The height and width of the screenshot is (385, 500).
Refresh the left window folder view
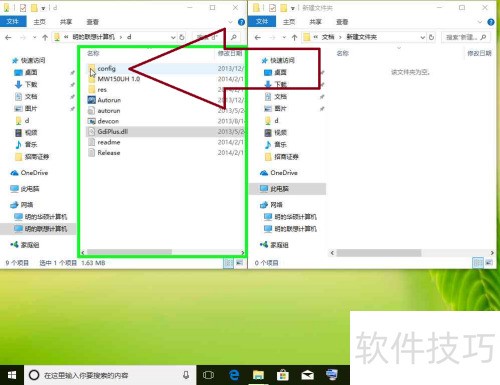tap(182, 37)
